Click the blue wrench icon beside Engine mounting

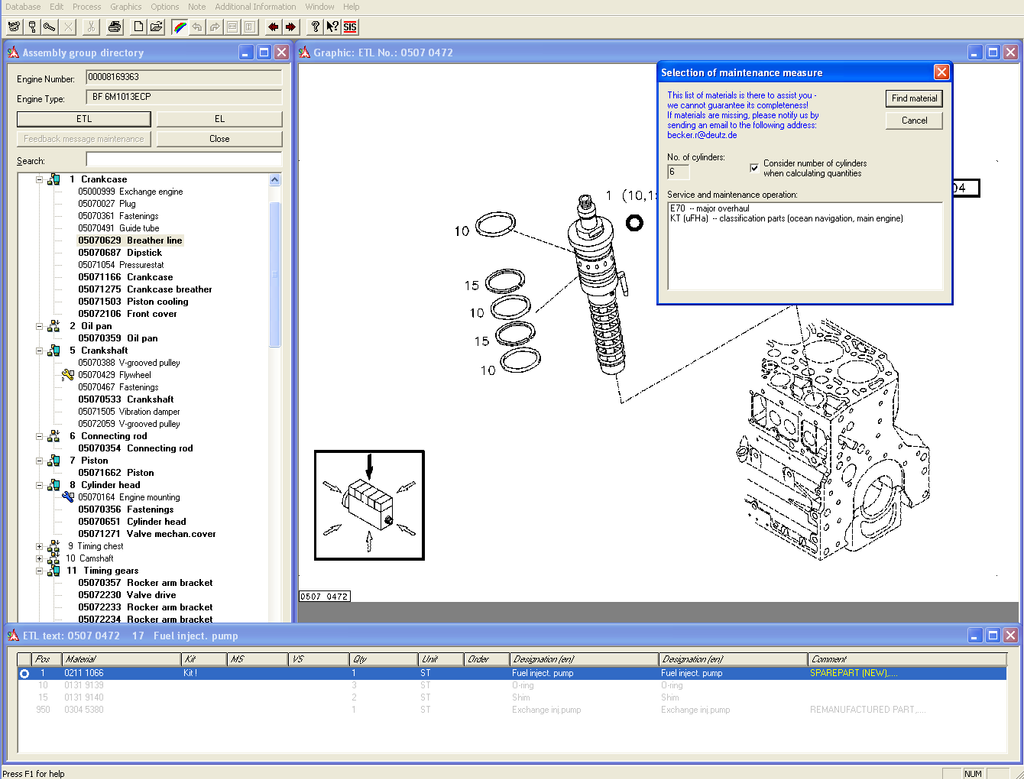pyautogui.click(x=67, y=497)
